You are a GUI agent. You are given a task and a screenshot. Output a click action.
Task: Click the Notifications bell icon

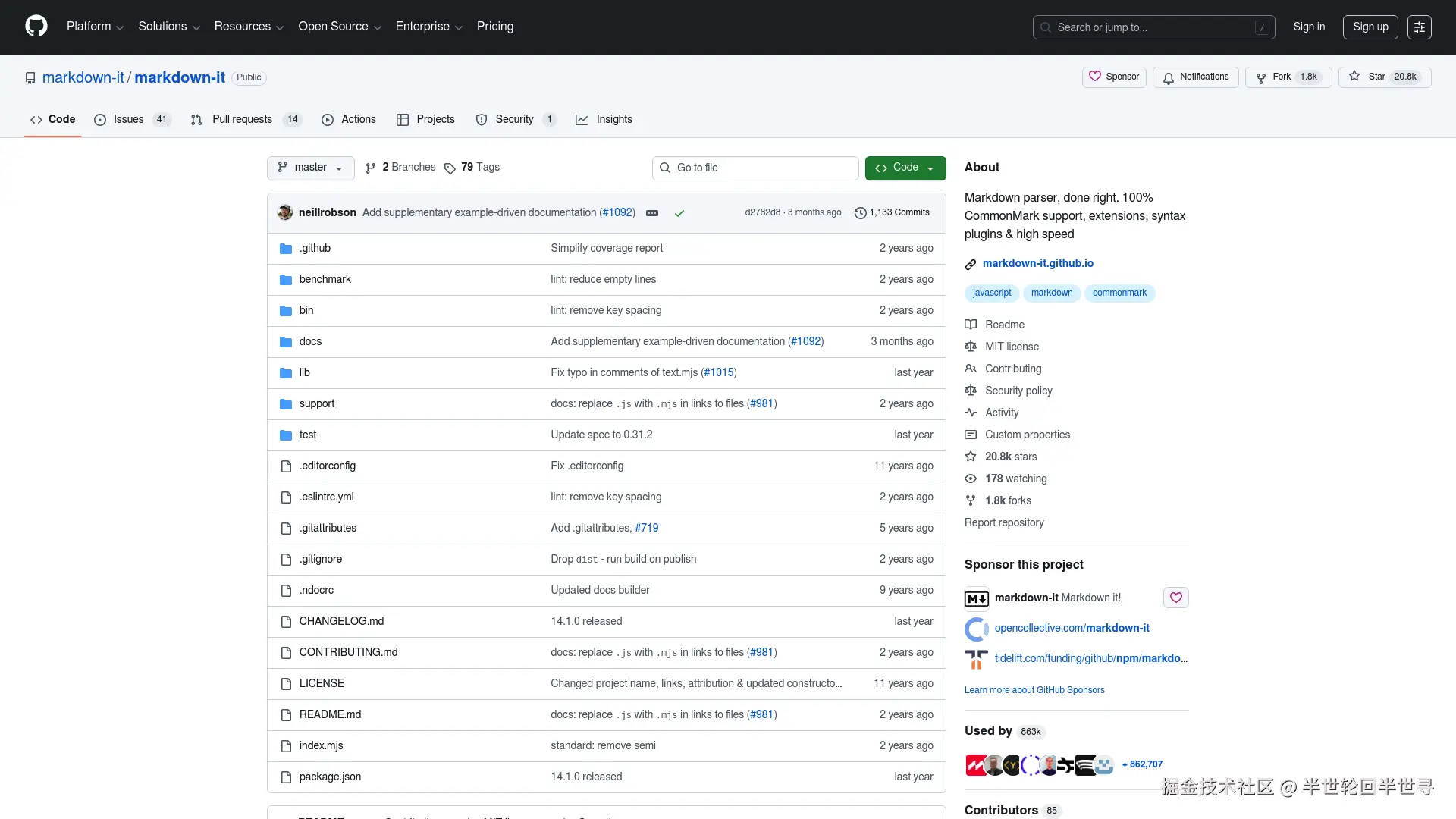click(x=1169, y=77)
